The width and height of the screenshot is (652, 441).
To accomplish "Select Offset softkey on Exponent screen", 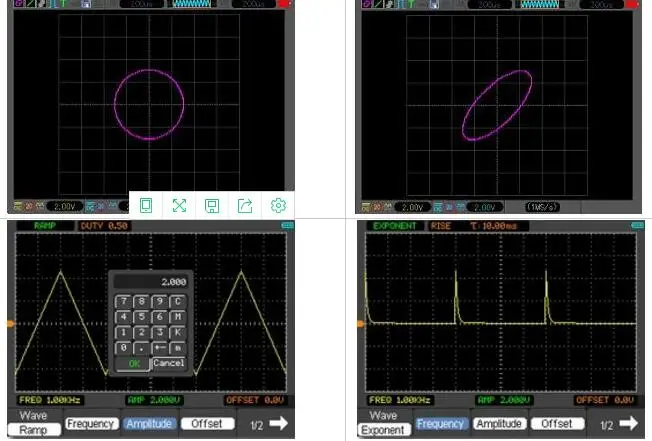I will (557, 424).
